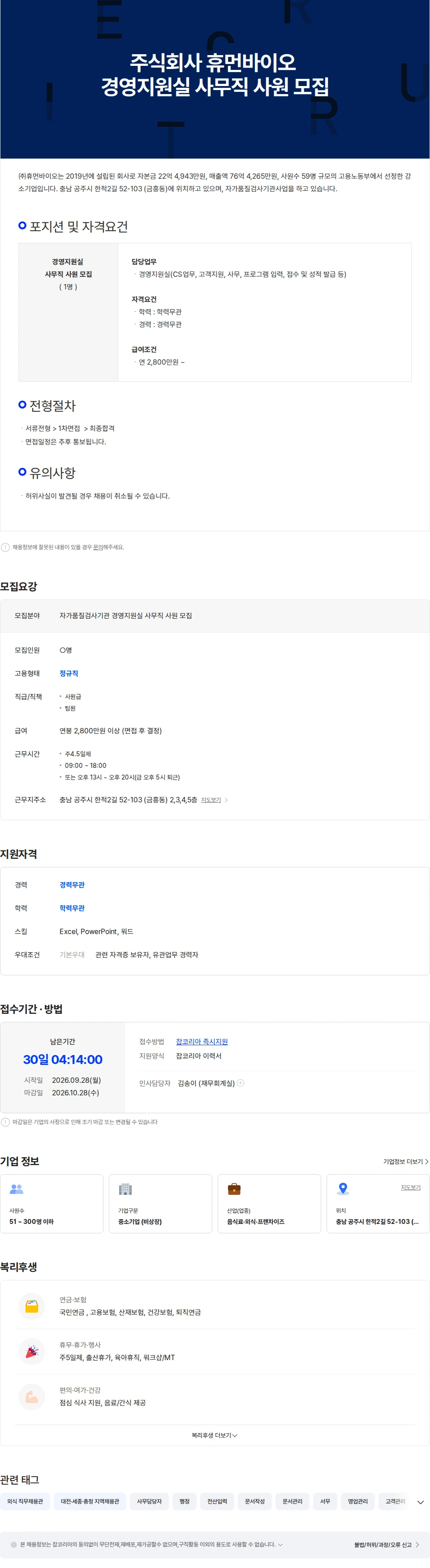Viewport: 430px width, 1568px height.
Task: Click the 중소기업 (비상장) company type text
Action: pyautogui.click(x=140, y=1221)
